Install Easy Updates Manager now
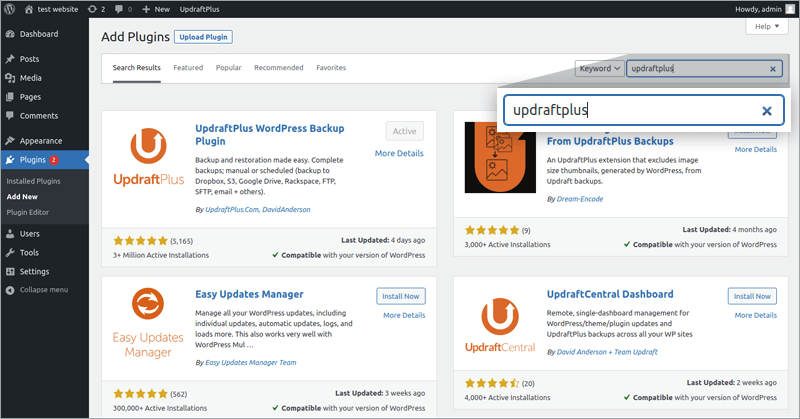800x419 pixels. coord(401,296)
